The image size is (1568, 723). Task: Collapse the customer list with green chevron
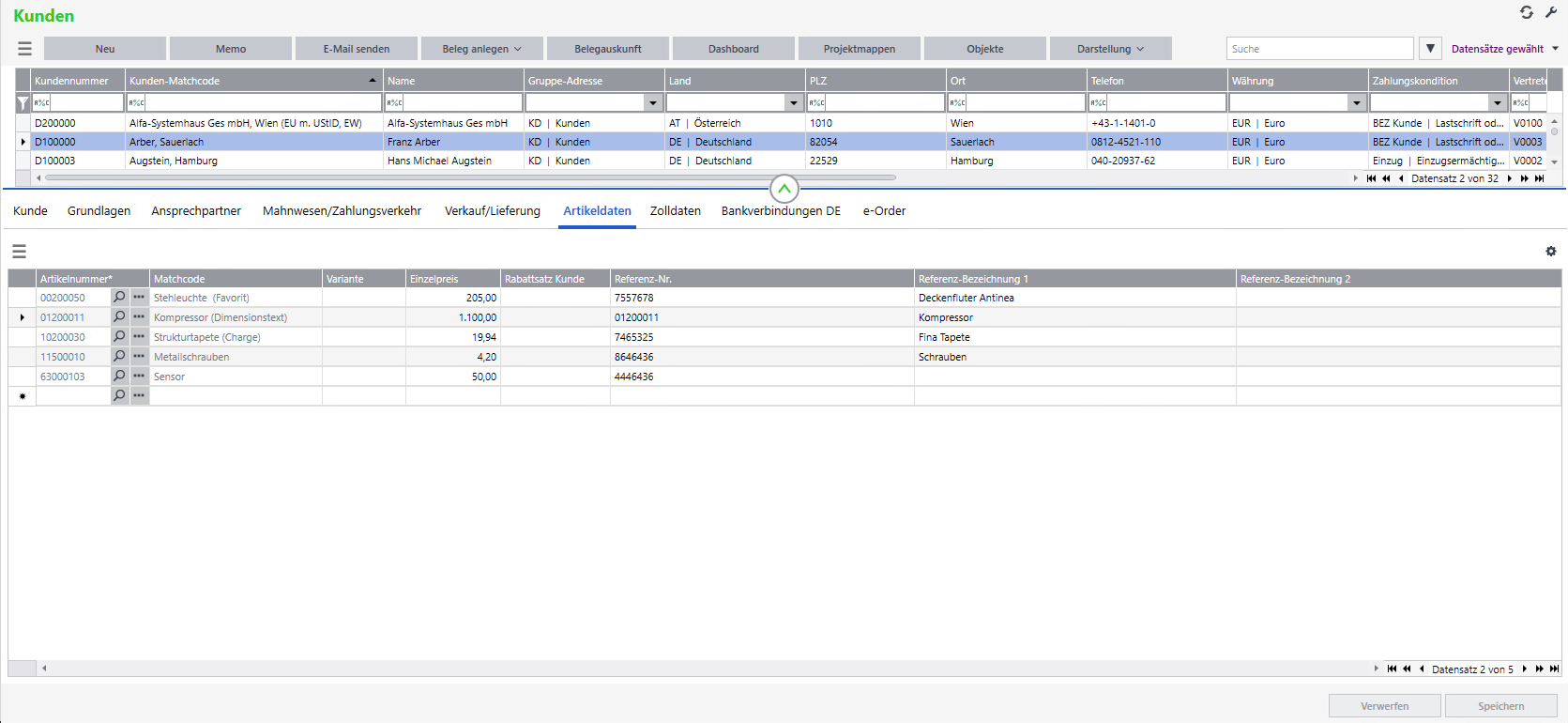tap(784, 189)
